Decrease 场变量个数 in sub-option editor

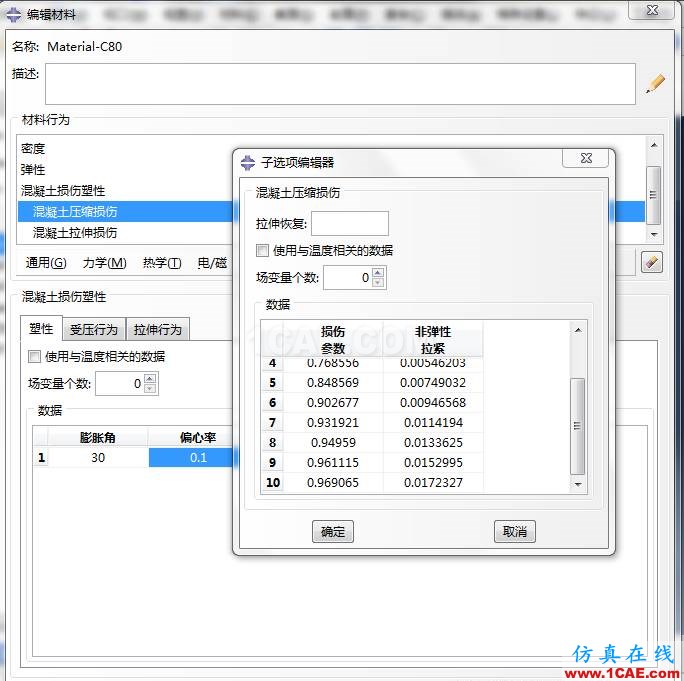(x=378, y=283)
